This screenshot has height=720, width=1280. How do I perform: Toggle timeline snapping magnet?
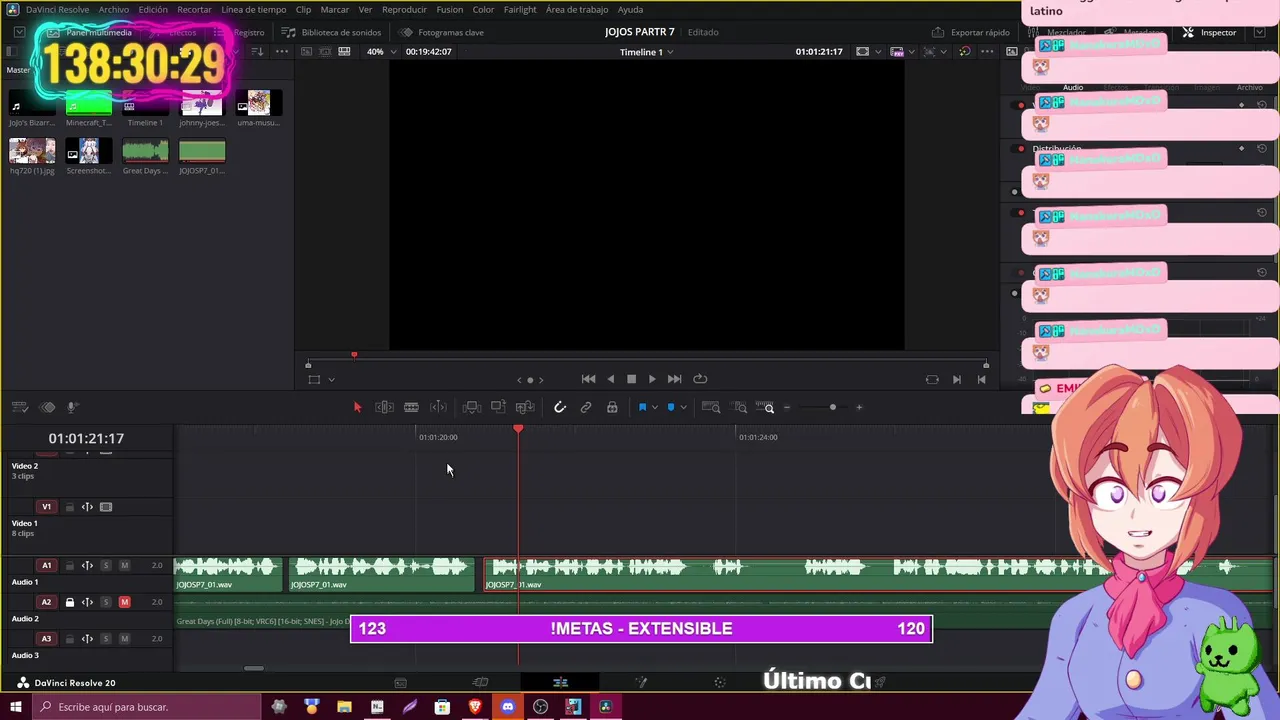pyautogui.click(x=560, y=407)
